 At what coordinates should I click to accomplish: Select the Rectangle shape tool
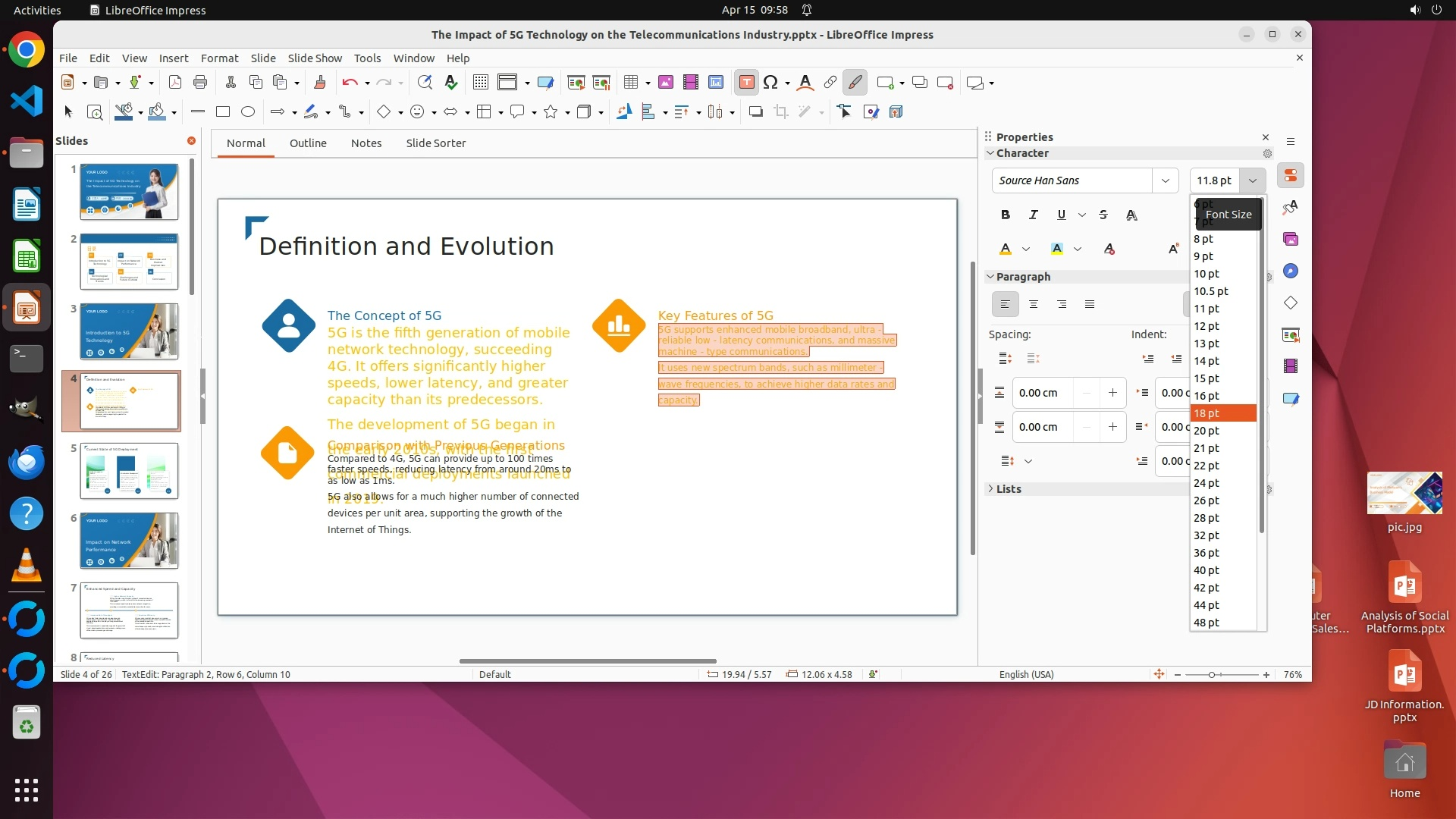223,112
